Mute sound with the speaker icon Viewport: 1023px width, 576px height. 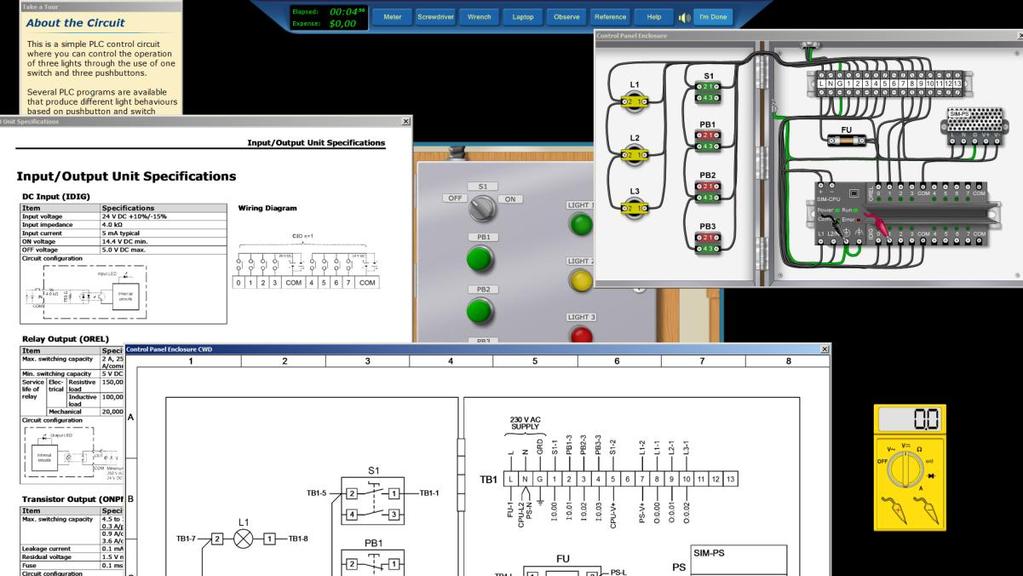tap(684, 18)
